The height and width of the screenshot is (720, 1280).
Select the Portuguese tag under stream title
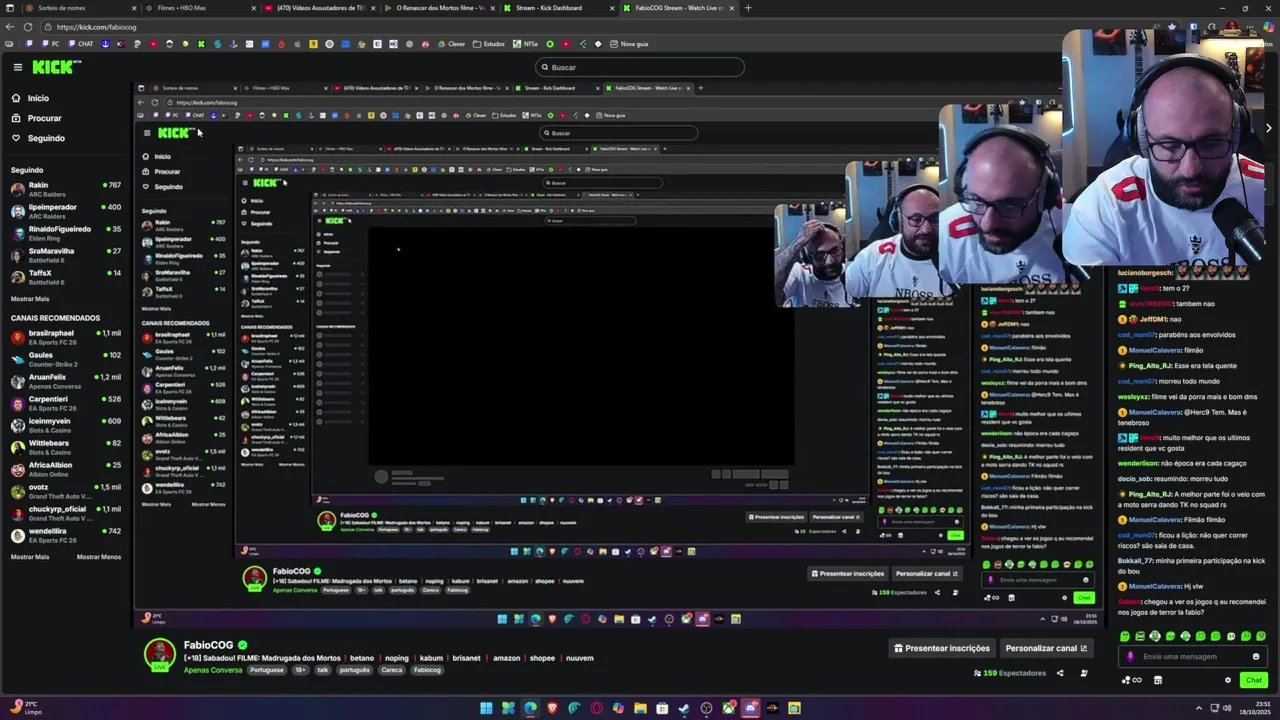(x=267, y=670)
